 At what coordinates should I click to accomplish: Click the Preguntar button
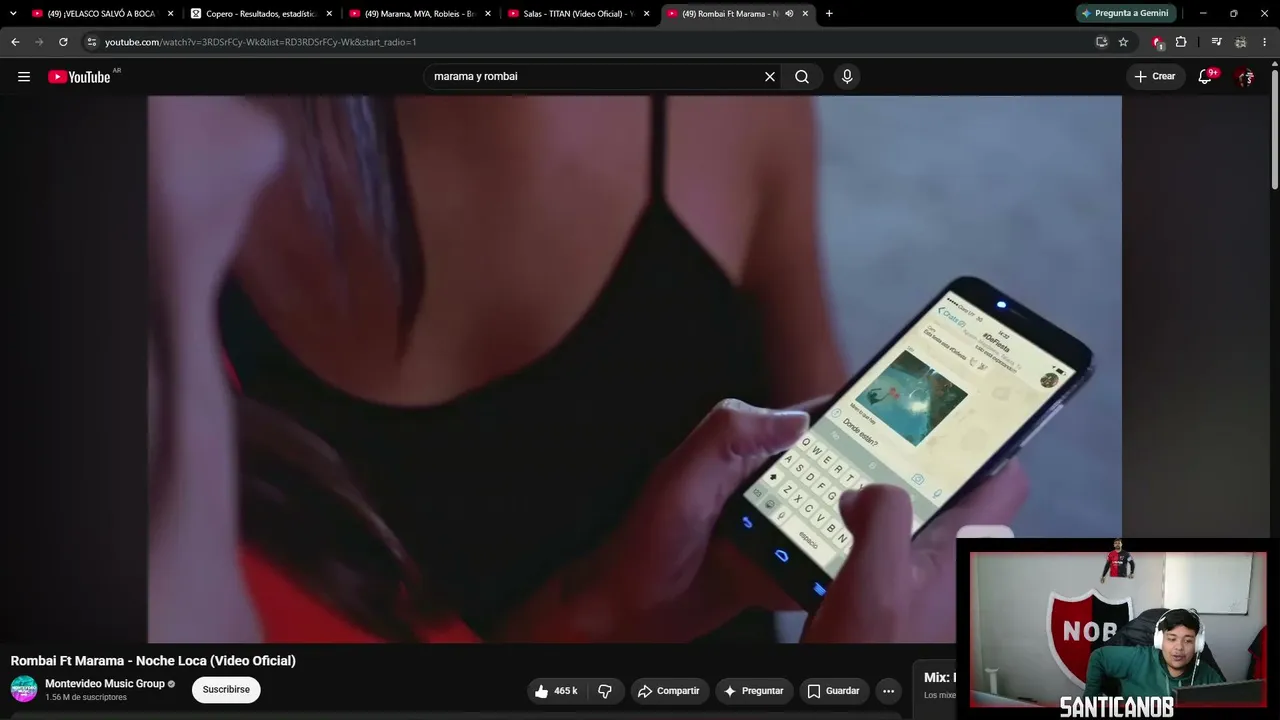pyautogui.click(x=754, y=691)
